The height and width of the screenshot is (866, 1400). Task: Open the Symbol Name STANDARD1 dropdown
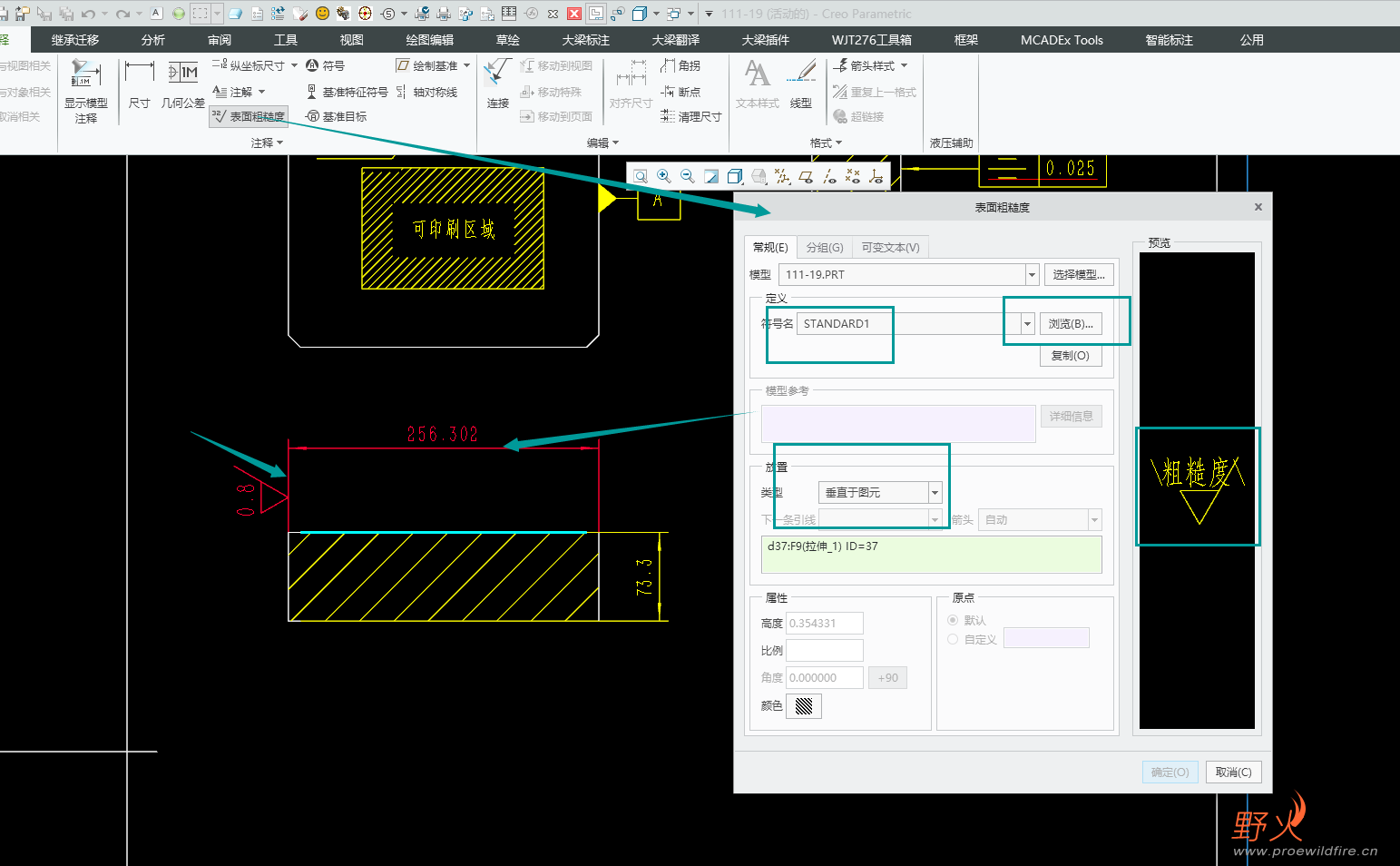pyautogui.click(x=1027, y=323)
